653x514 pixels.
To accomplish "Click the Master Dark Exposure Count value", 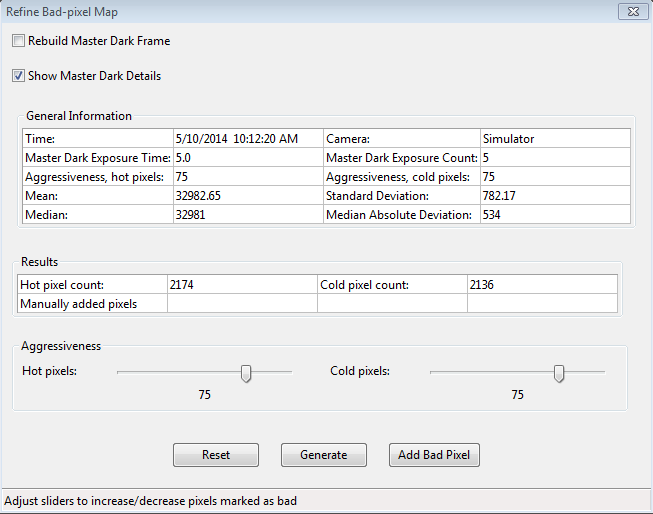I will click(486, 158).
